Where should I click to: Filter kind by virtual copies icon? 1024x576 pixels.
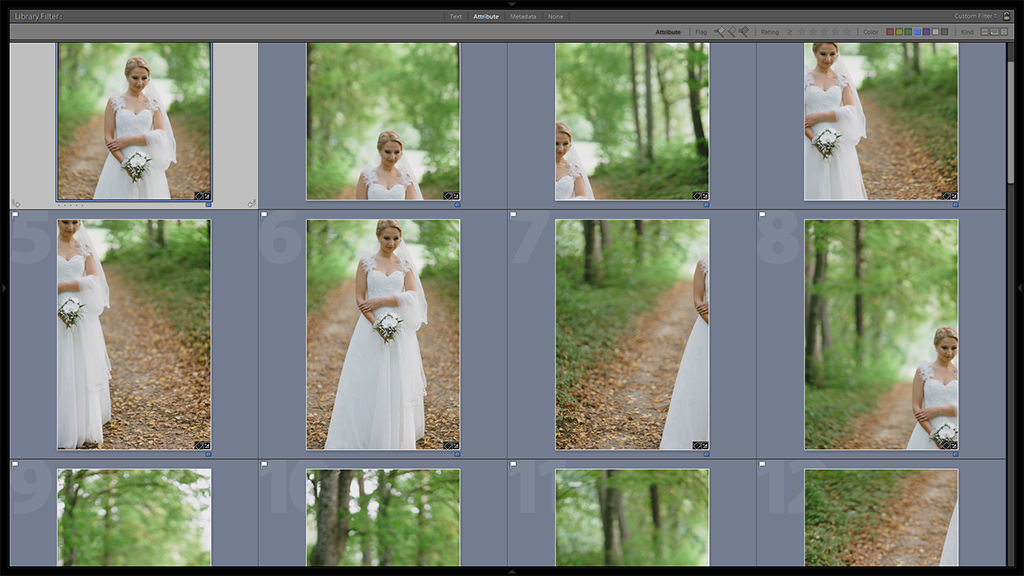(x=995, y=31)
